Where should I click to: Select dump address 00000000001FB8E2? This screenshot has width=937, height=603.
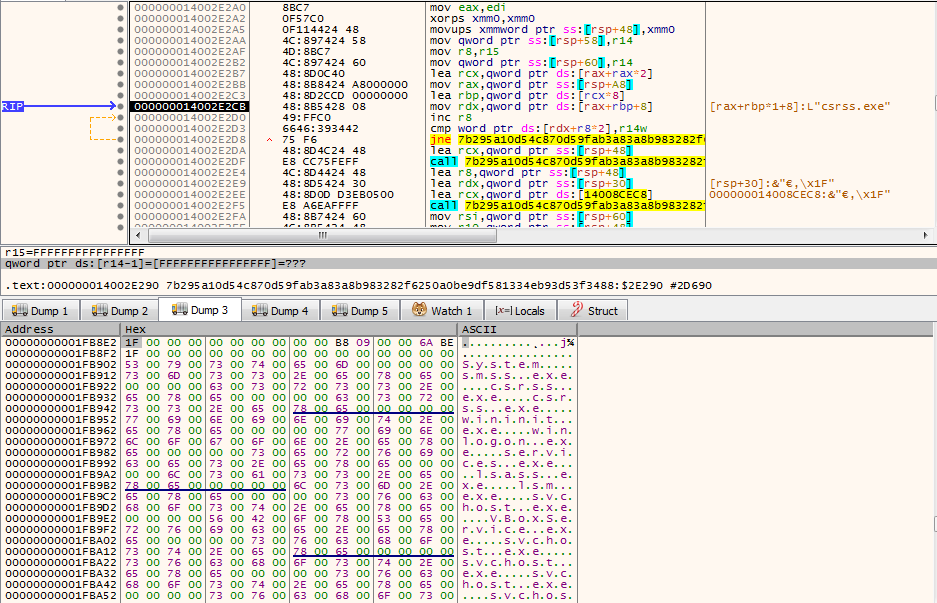[x=61, y=342]
